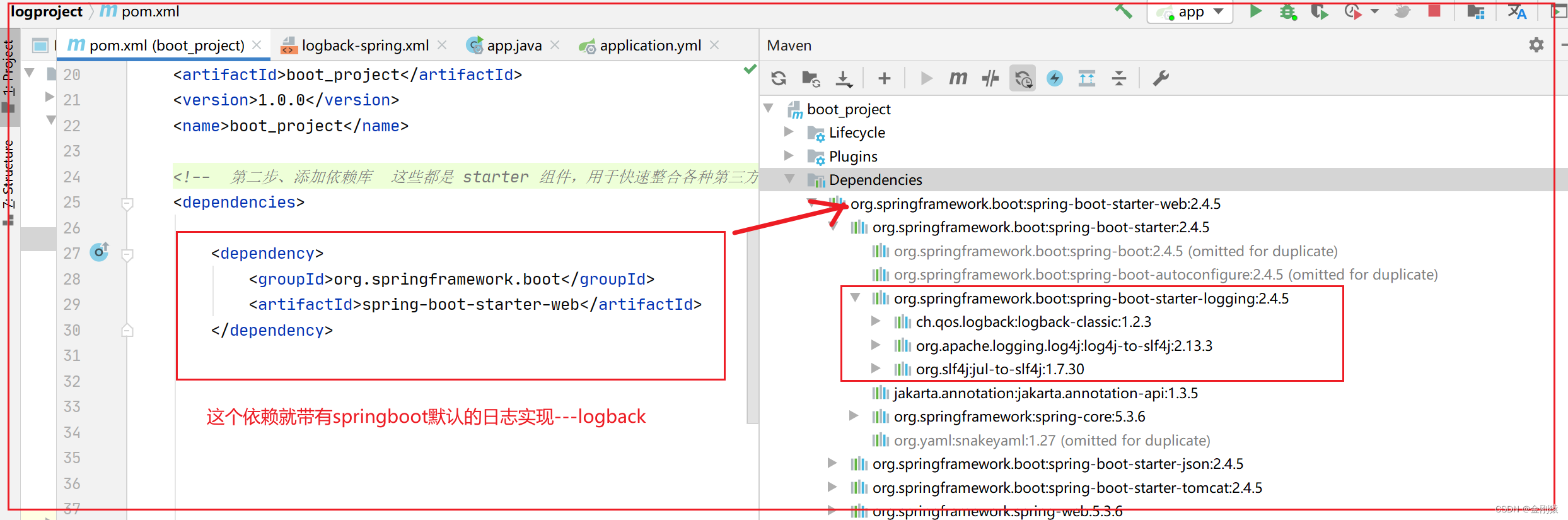Select spring-boot-autoconfigure:2.4.5 omitted entry
The height and width of the screenshot is (520, 1568).
point(1166,275)
